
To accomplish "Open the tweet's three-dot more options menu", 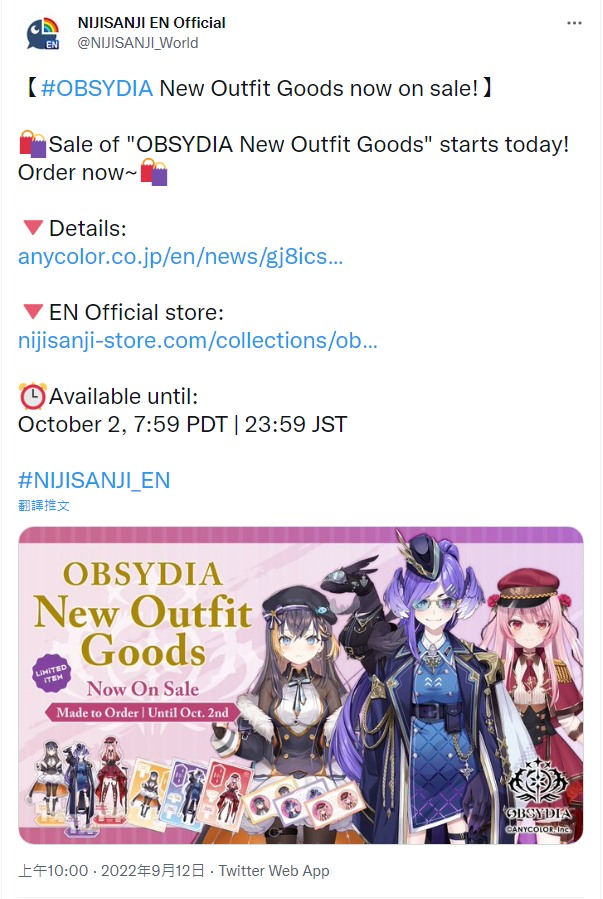I will (574, 23).
